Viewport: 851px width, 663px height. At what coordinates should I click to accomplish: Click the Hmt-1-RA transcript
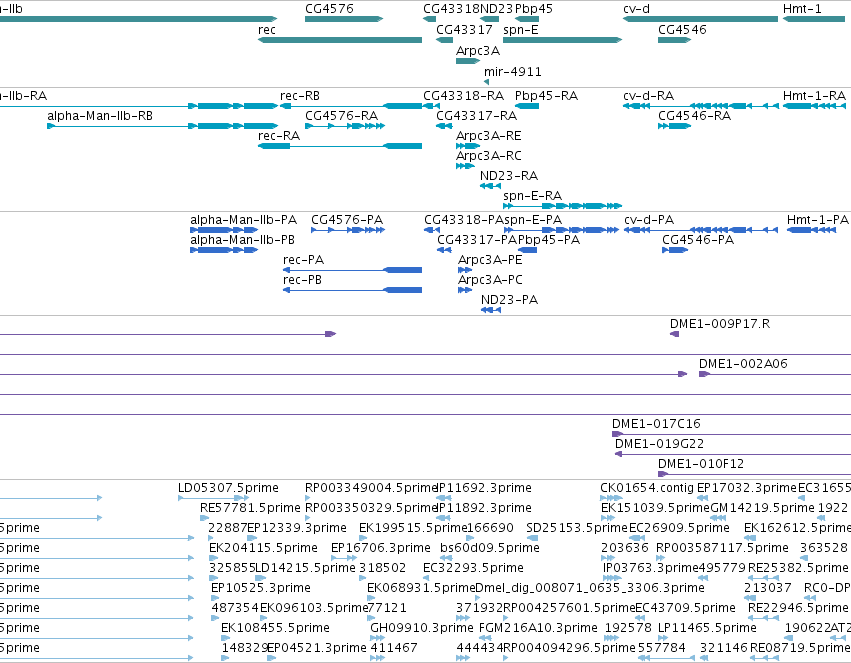click(814, 106)
